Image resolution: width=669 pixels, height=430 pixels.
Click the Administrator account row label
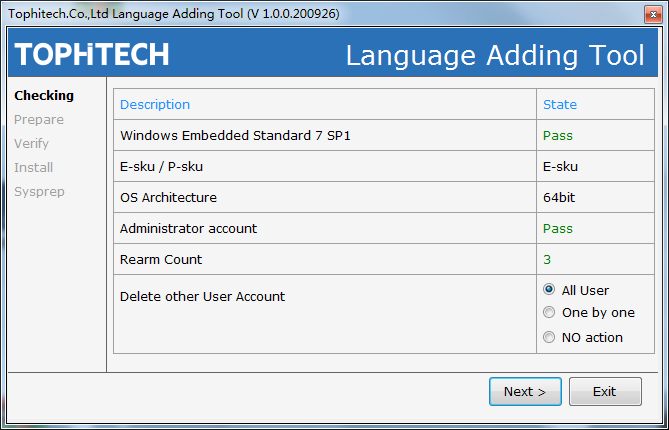pyautogui.click(x=188, y=229)
